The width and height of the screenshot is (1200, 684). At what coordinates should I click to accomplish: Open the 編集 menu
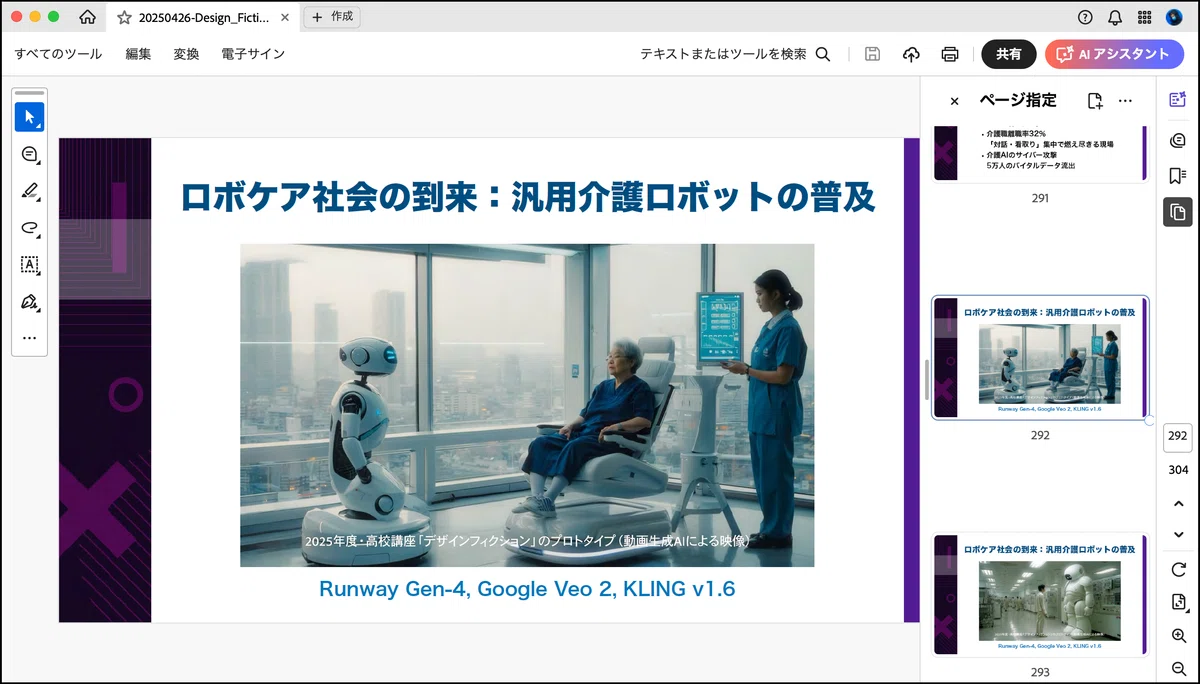138,54
